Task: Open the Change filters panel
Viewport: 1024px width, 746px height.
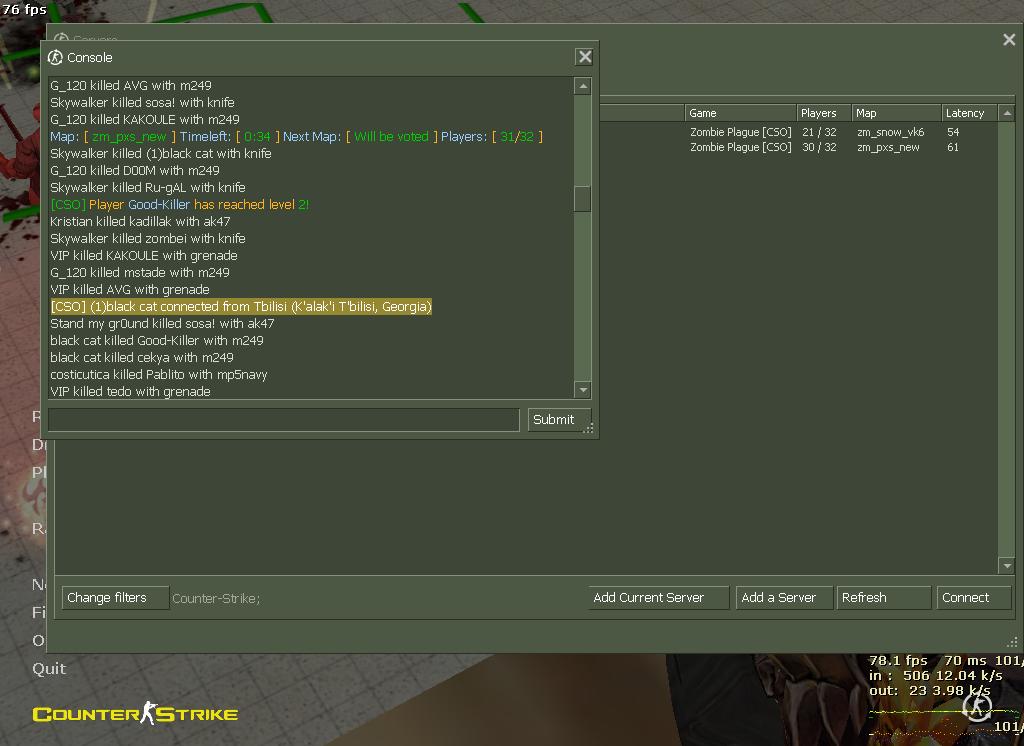Action: 106,598
